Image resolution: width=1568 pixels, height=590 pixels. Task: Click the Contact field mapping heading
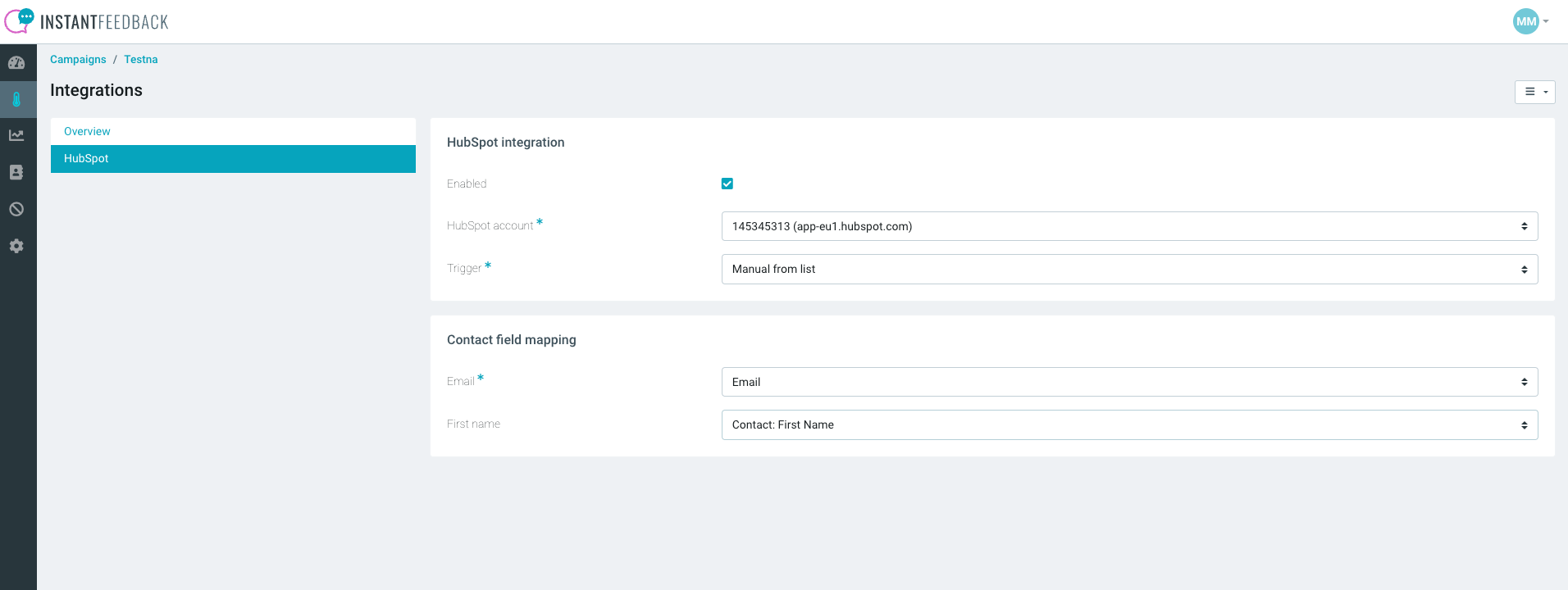[x=511, y=339]
